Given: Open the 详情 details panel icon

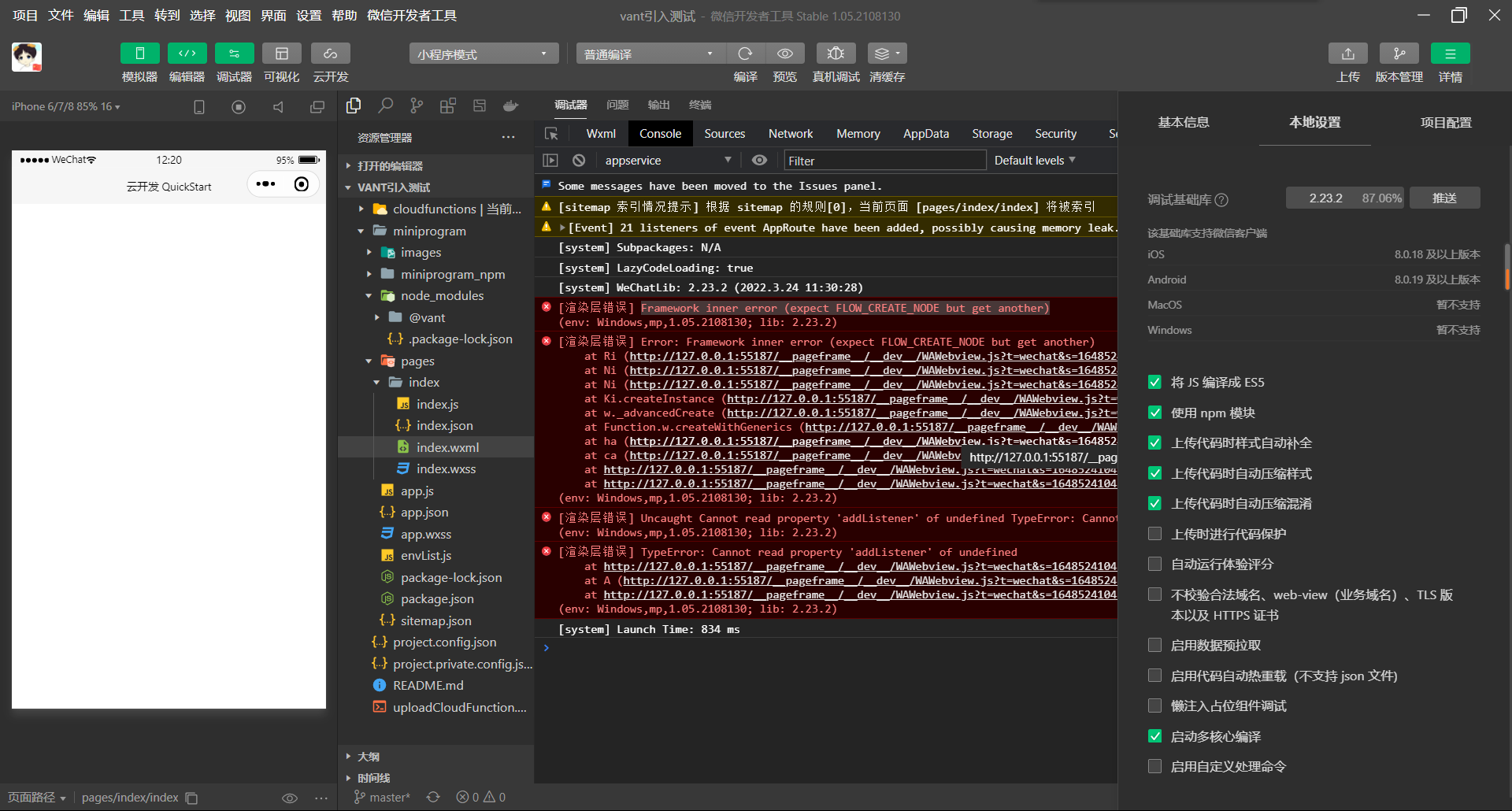Looking at the screenshot, I should pos(1451,54).
